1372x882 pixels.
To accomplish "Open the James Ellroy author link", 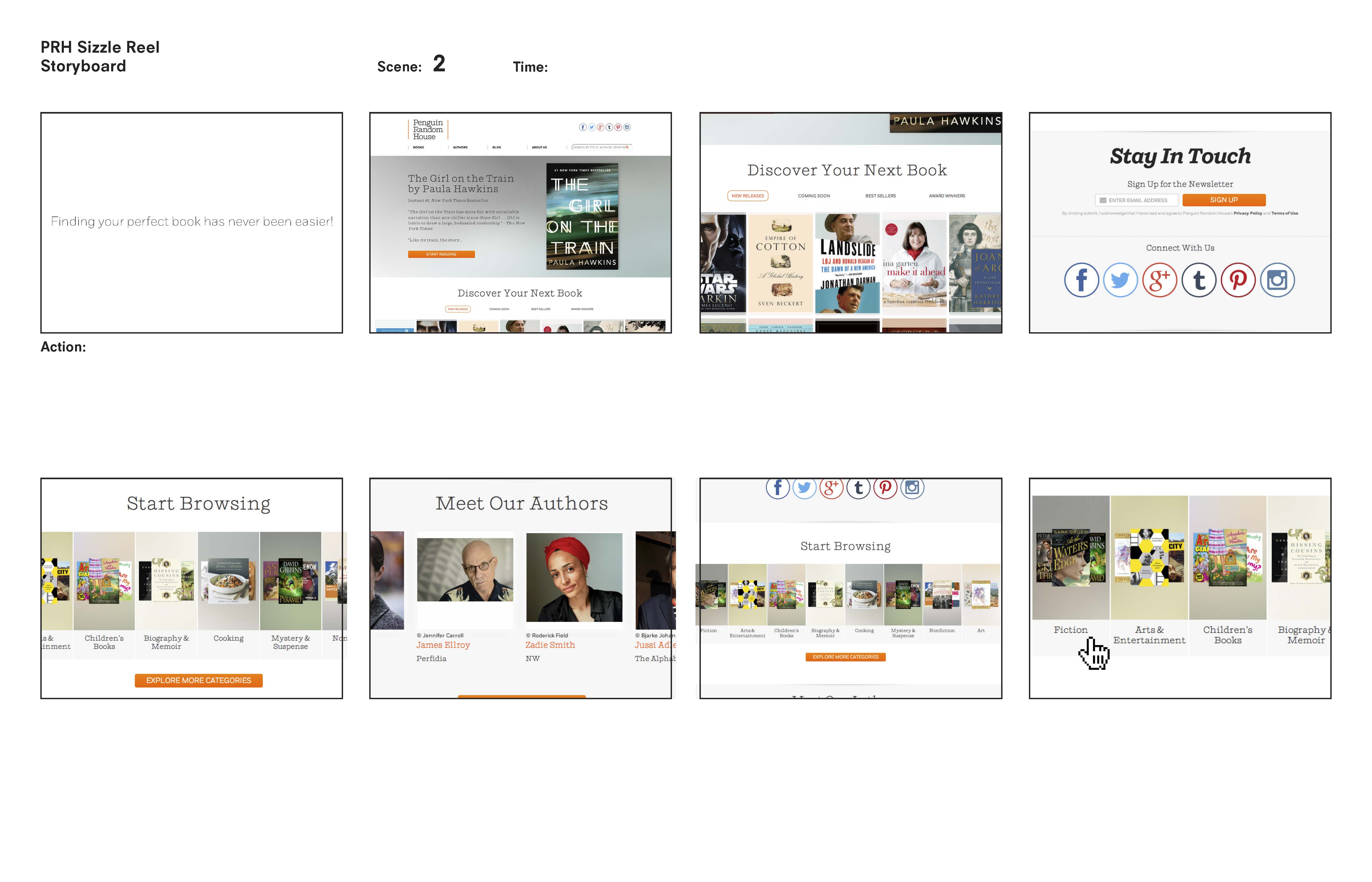I will (x=443, y=645).
